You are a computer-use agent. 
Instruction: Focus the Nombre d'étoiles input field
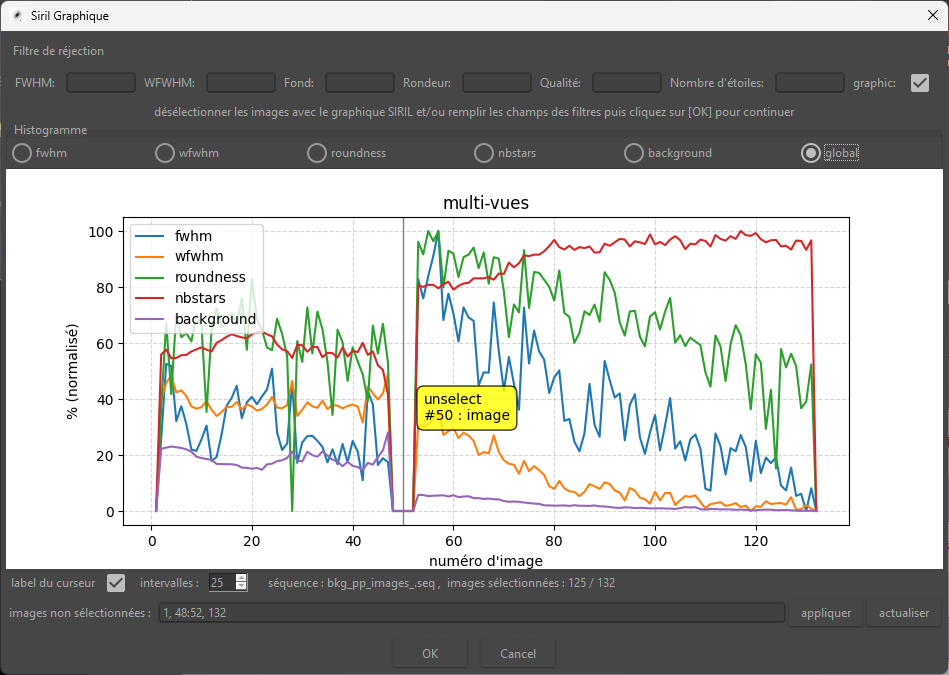pos(809,83)
